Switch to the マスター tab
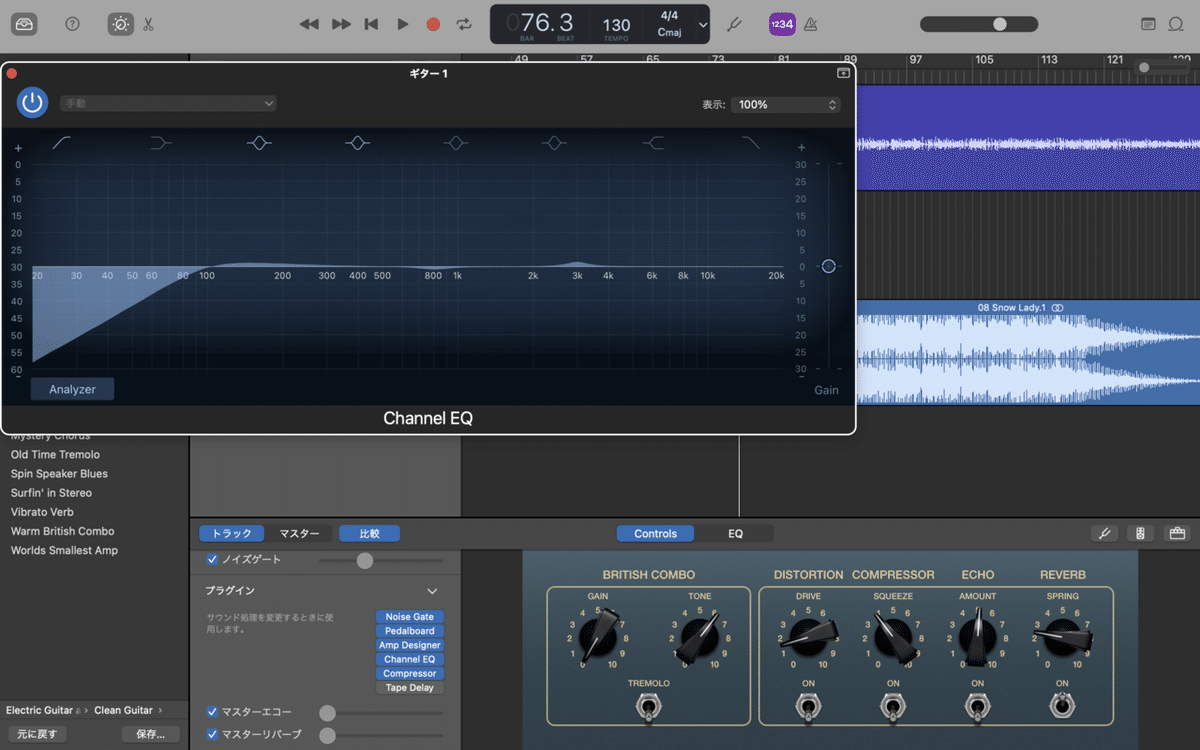This screenshot has height=750, width=1200. click(x=299, y=534)
